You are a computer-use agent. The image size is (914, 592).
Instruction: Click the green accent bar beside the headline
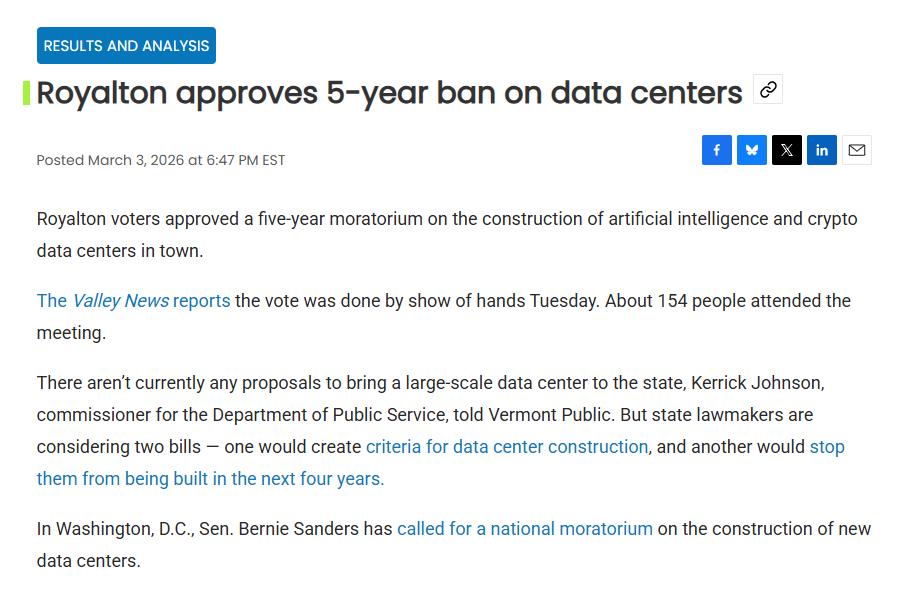point(26,93)
